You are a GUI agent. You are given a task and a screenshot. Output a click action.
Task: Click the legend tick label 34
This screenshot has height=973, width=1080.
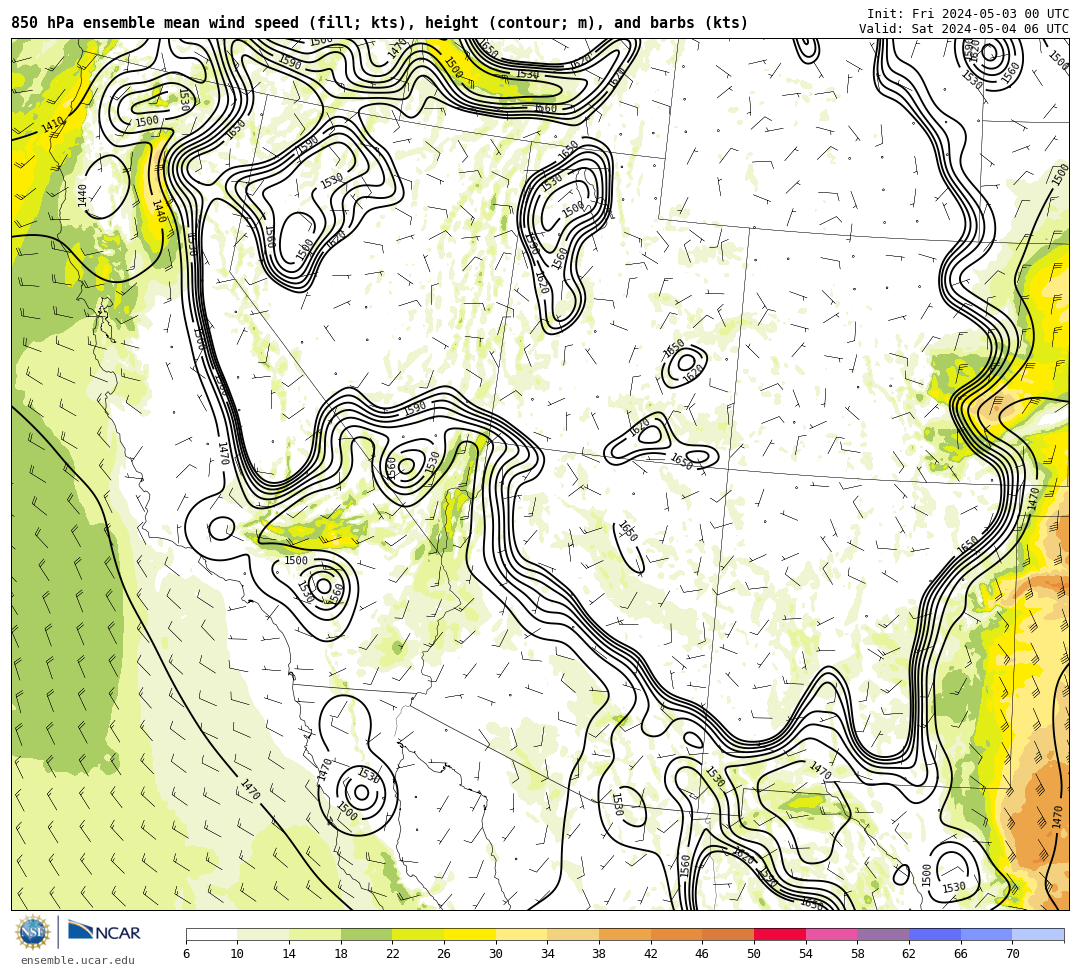coord(547,954)
